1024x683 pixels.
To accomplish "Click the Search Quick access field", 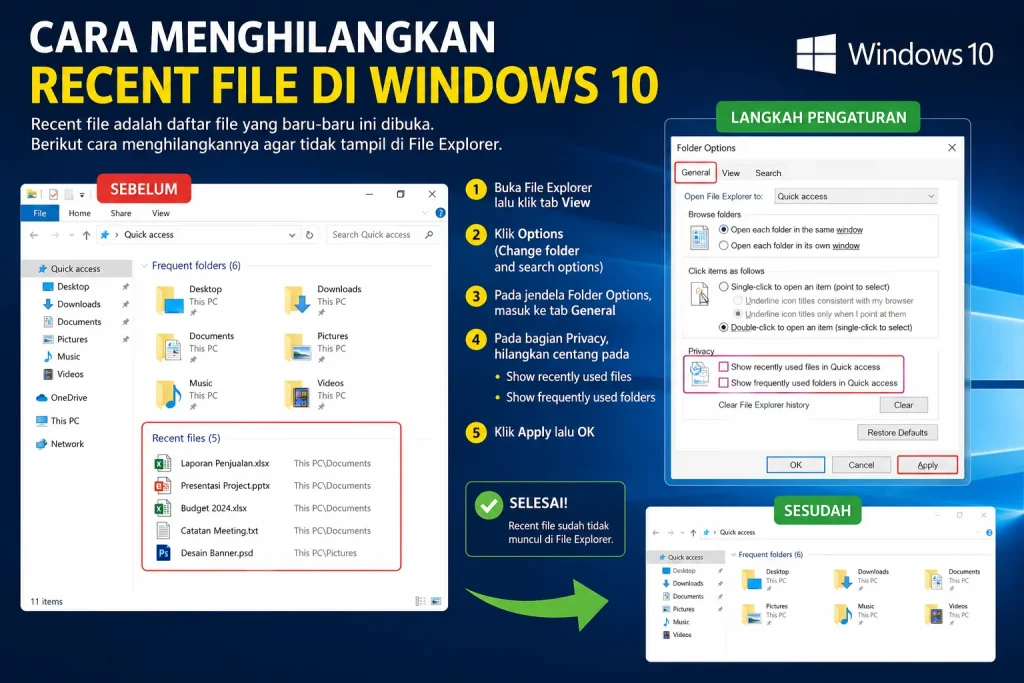I will point(381,234).
